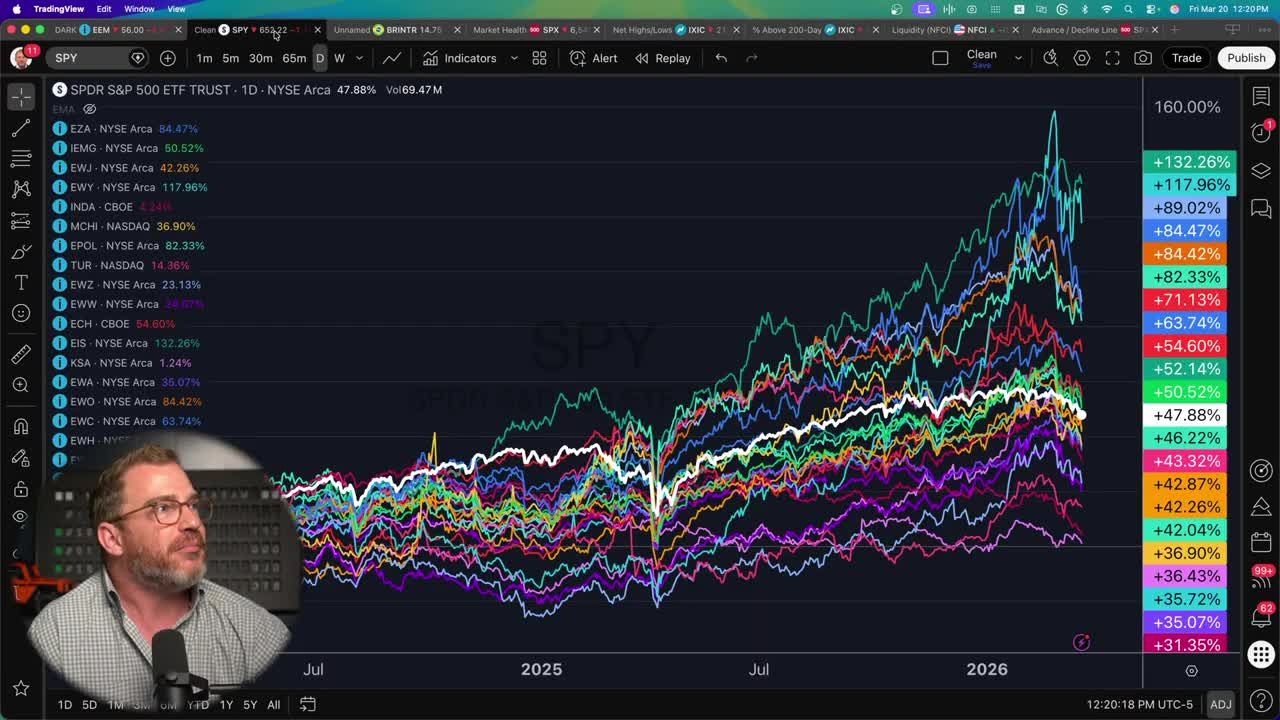Select the 1m interval
Image resolution: width=1280 pixels, height=720 pixels.
coord(204,58)
